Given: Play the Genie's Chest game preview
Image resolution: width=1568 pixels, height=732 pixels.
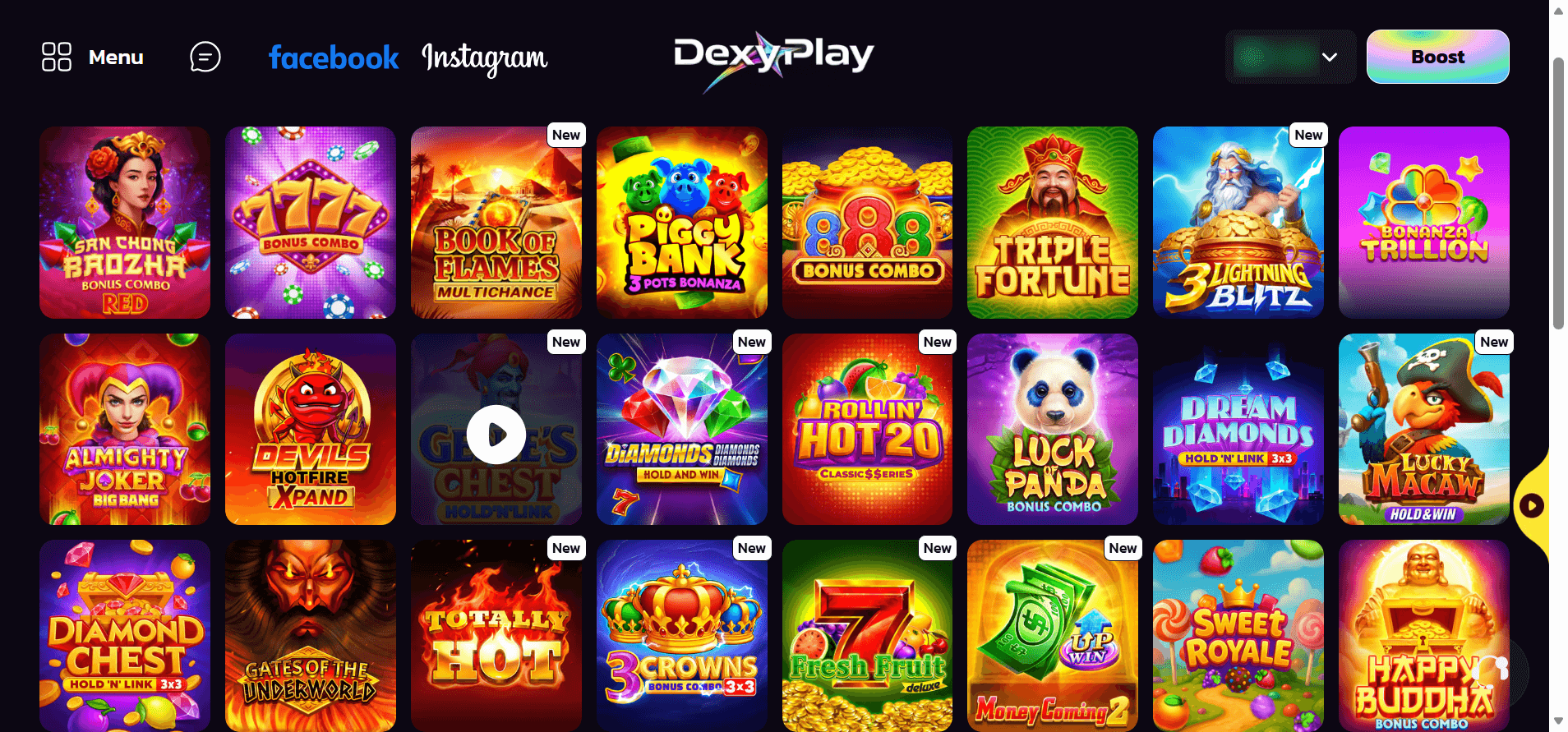Looking at the screenshot, I should [496, 435].
